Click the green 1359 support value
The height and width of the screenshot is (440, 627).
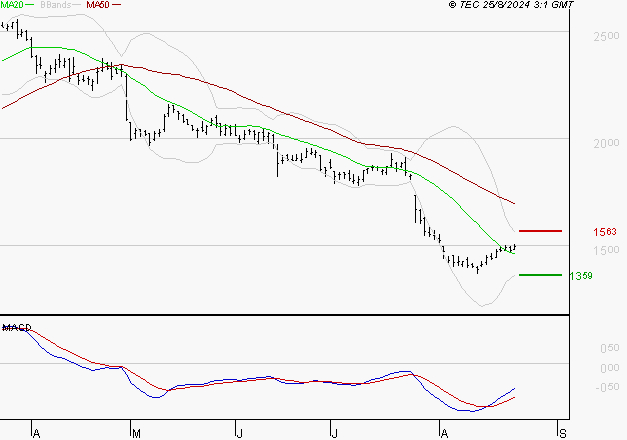581,276
